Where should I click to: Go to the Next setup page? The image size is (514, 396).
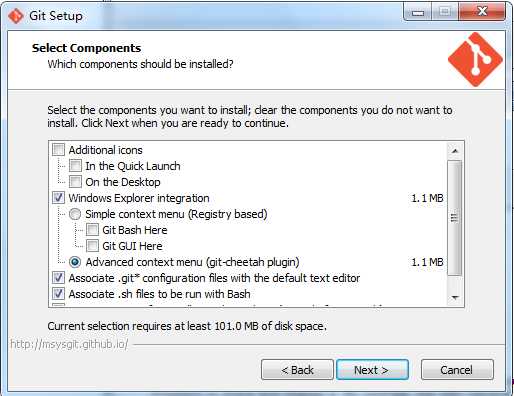click(372, 370)
